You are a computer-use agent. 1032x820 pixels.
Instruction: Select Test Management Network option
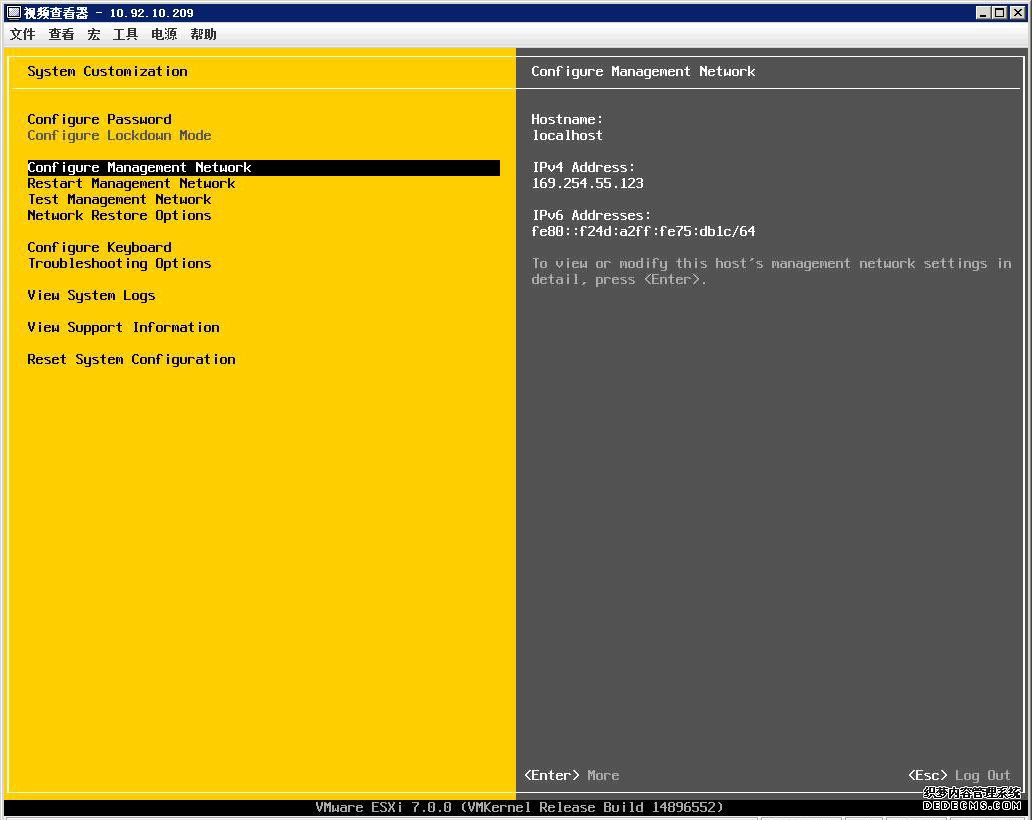[x=119, y=199]
